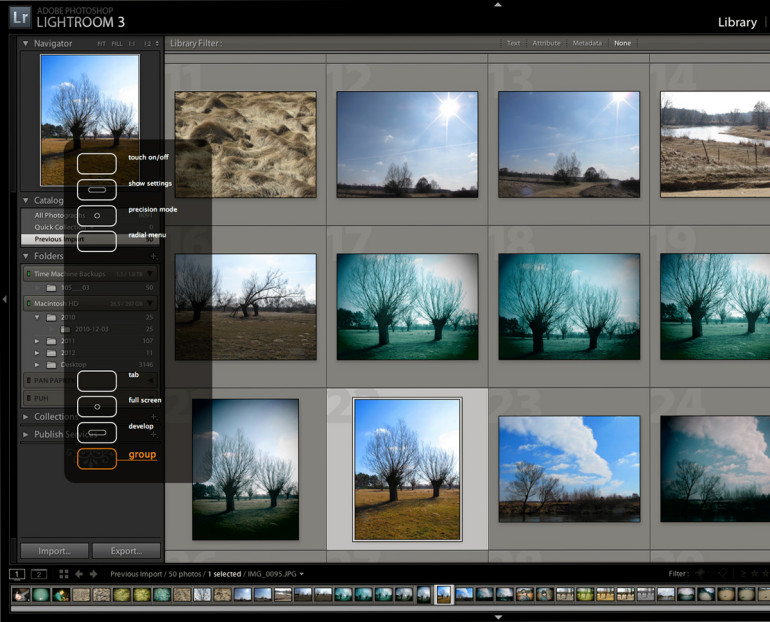
Task: Click the Lightroom Lr logo badge
Action: pyautogui.click(x=20, y=17)
